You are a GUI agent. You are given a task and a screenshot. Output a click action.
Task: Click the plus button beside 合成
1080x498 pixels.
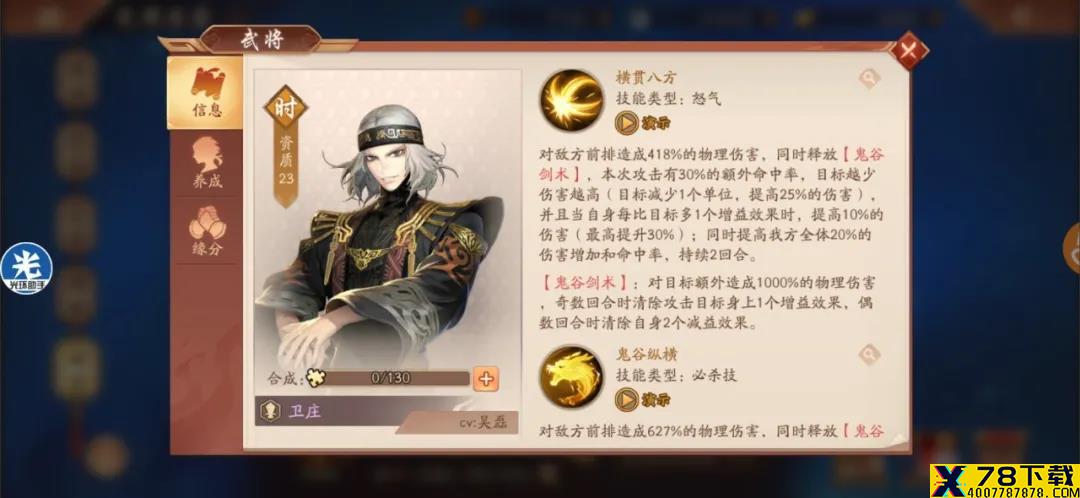tap(486, 378)
